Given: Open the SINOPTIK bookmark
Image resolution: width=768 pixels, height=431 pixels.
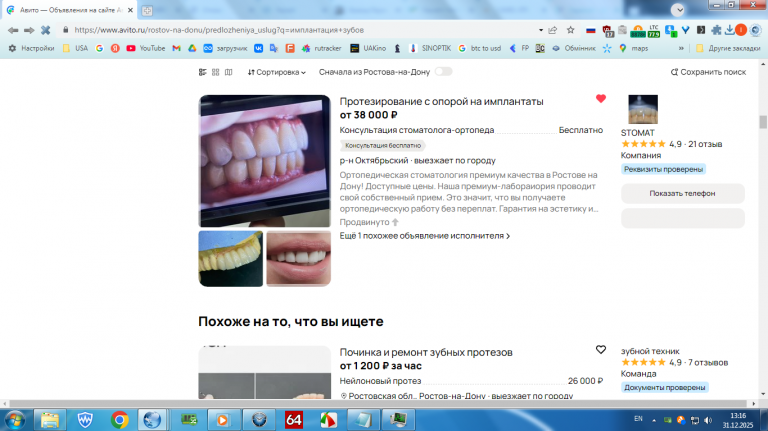Looking at the screenshot, I should point(430,48).
